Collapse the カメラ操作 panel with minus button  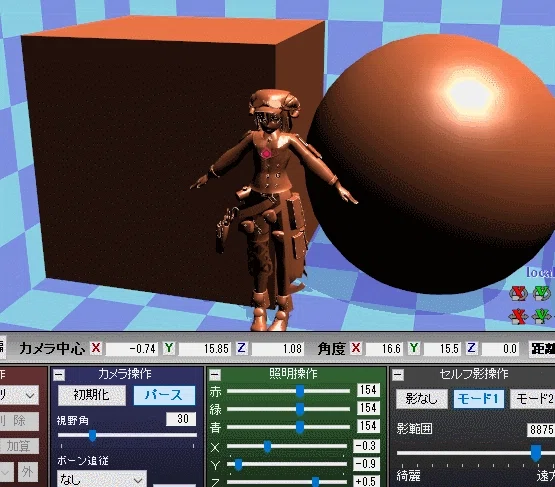tap(59, 375)
